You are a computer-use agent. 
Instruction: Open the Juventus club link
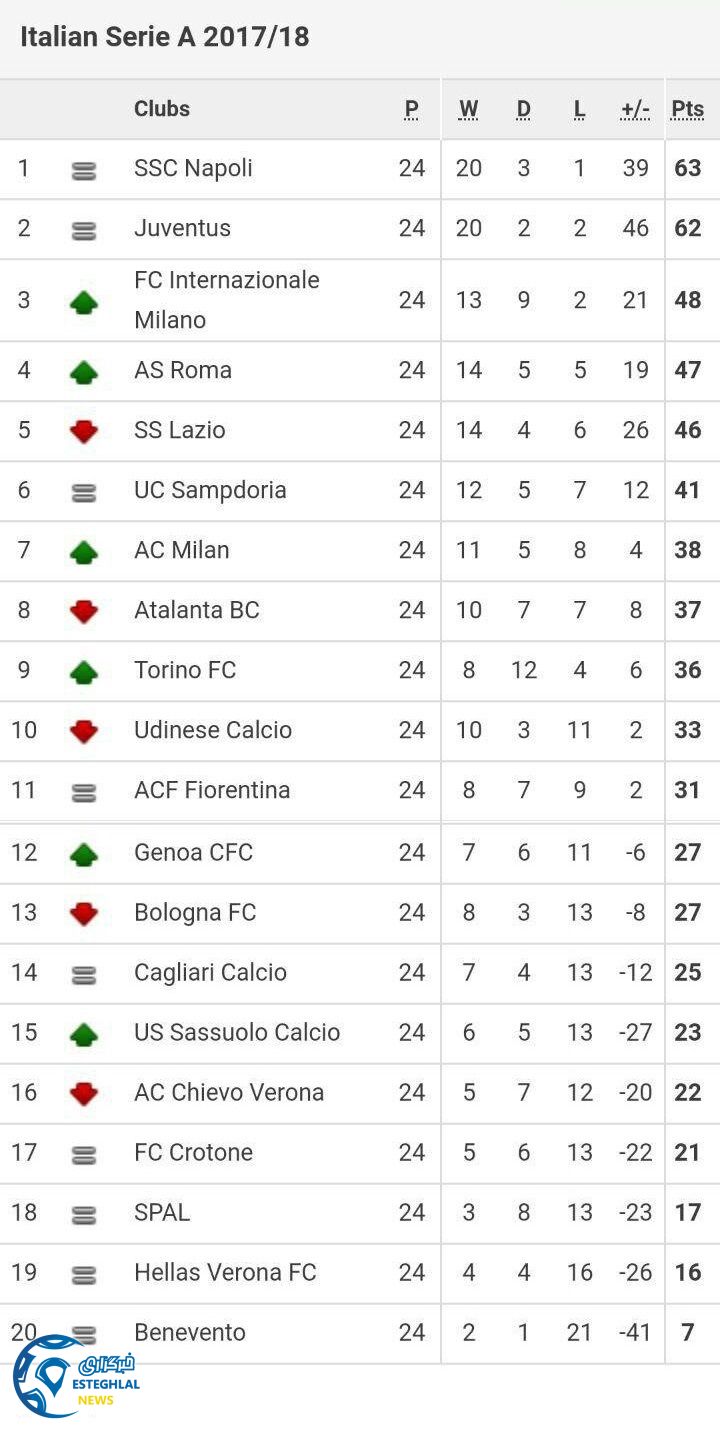(x=182, y=228)
